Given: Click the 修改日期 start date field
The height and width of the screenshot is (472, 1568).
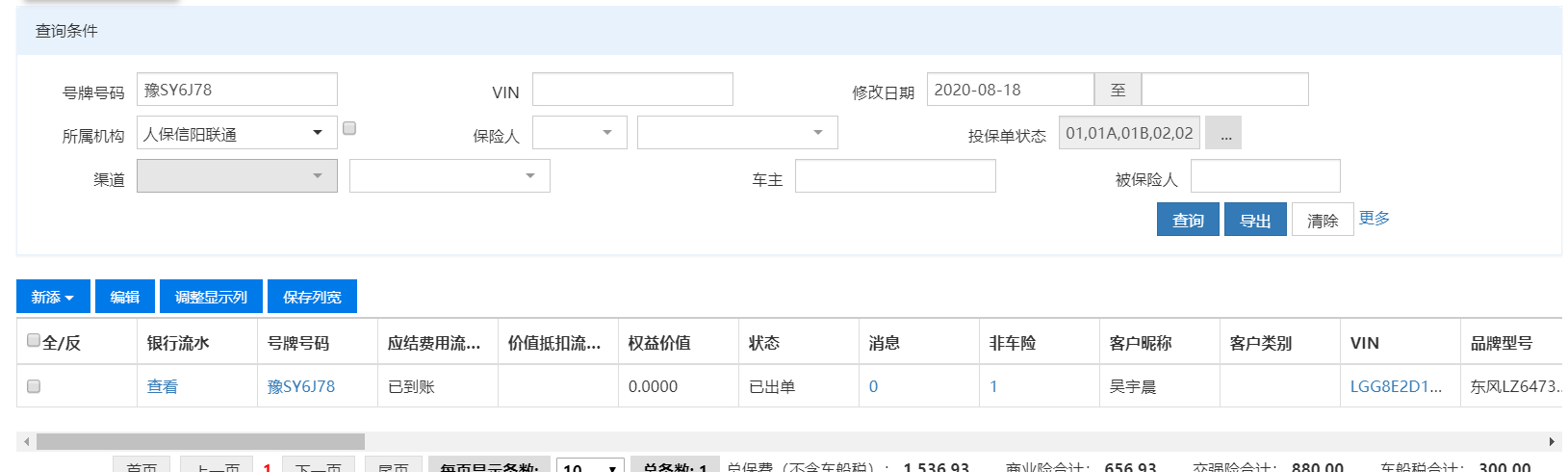Looking at the screenshot, I should (1010, 90).
